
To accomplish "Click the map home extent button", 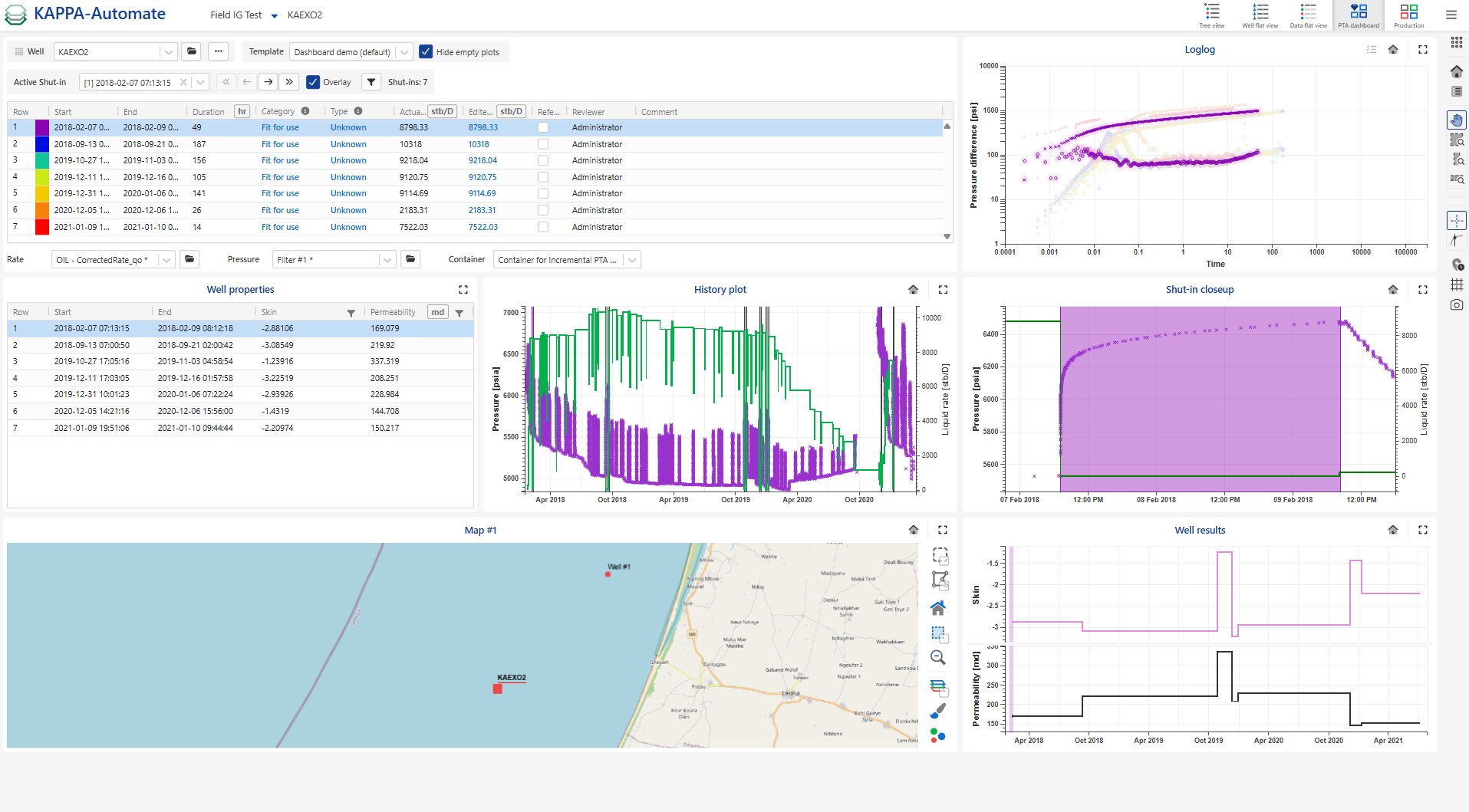I will pyautogui.click(x=938, y=608).
